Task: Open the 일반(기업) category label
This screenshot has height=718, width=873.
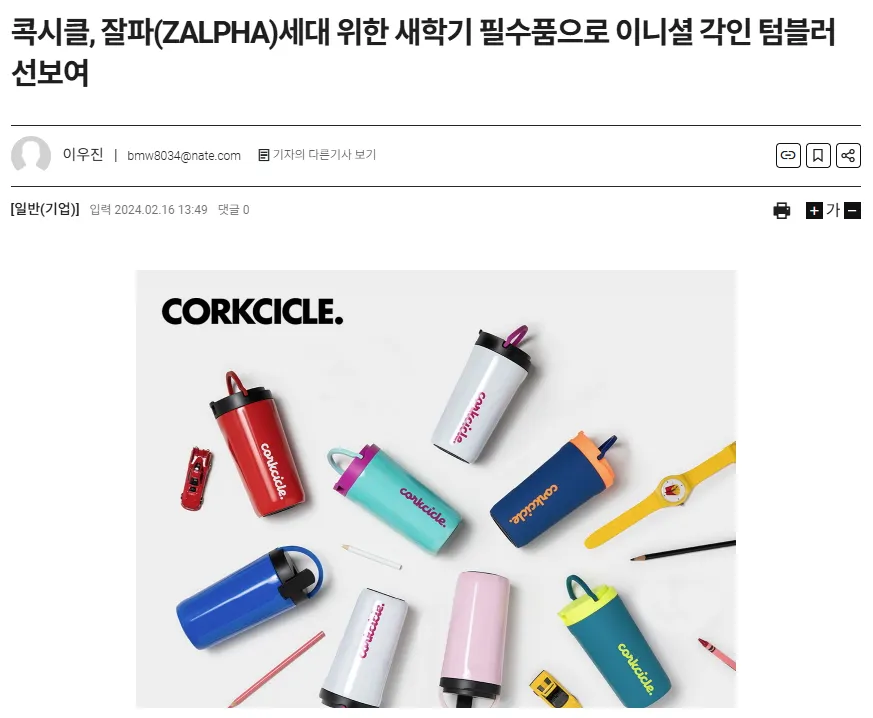Action: coord(45,209)
